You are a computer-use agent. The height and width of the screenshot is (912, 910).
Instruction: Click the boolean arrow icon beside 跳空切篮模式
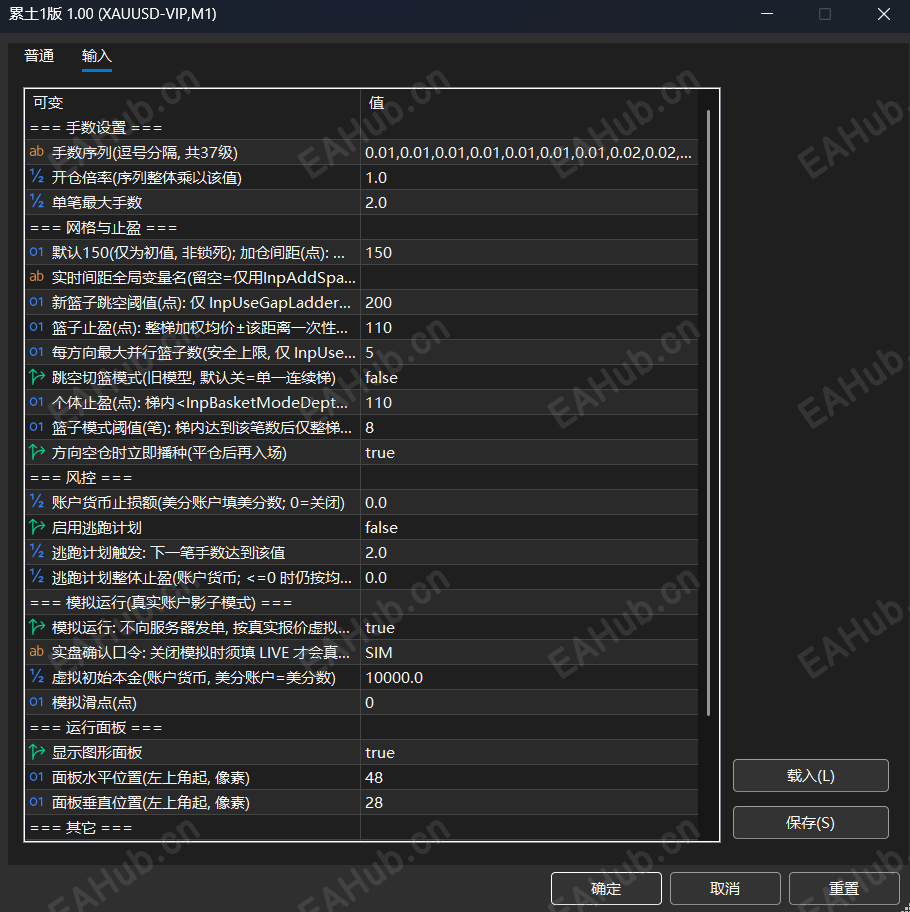pyautogui.click(x=37, y=377)
